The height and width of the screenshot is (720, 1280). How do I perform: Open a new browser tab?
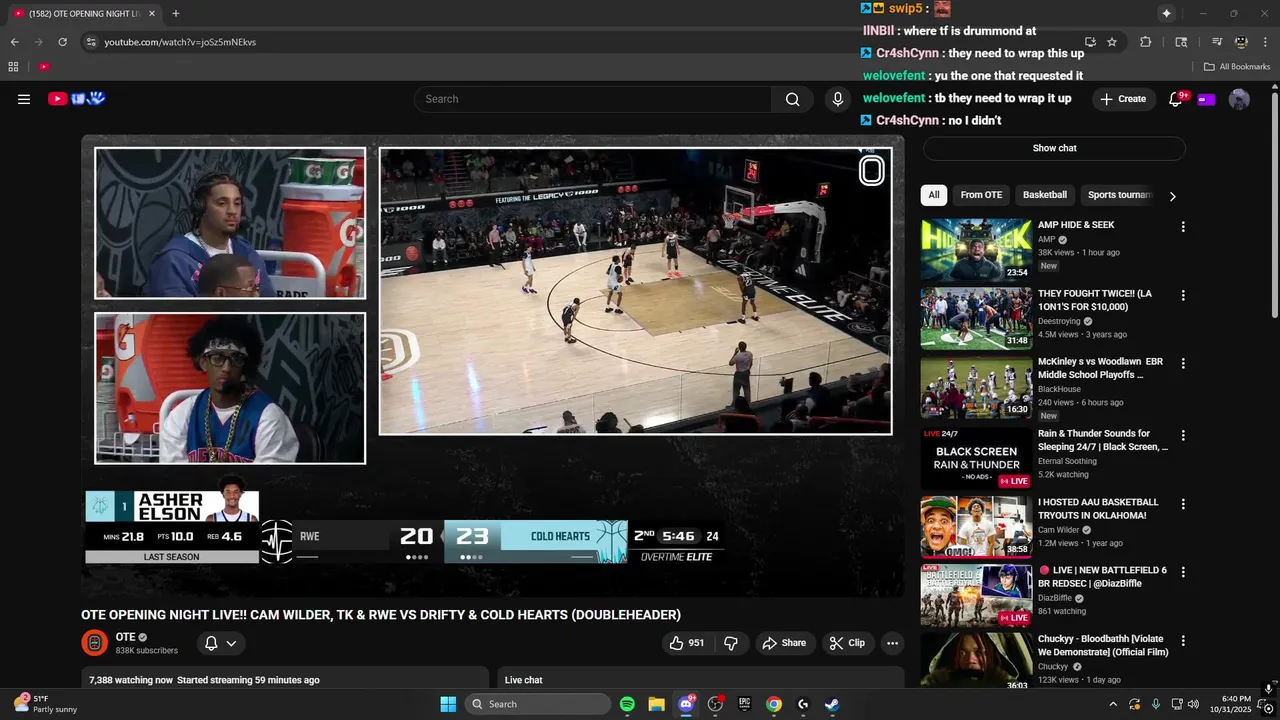[176, 13]
